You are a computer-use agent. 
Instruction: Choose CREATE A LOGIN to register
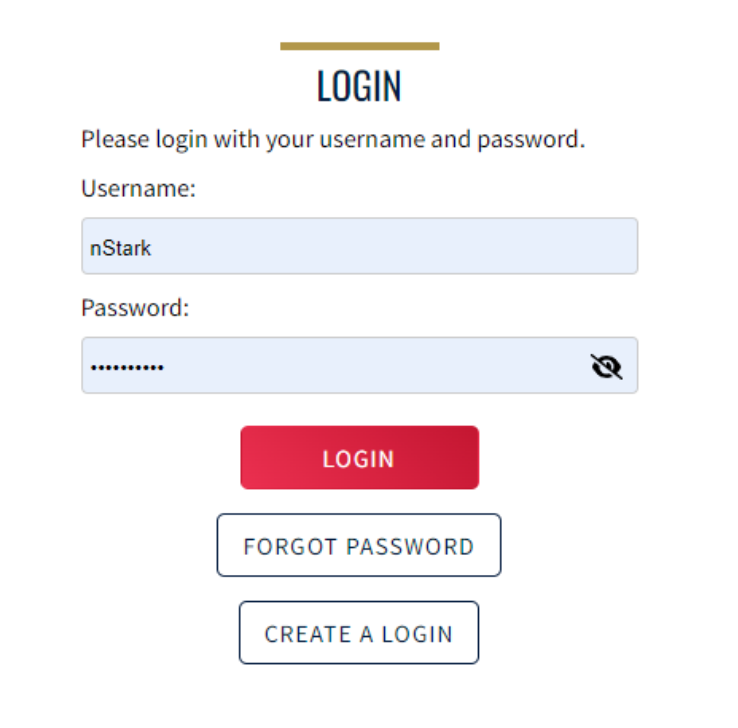coord(359,633)
